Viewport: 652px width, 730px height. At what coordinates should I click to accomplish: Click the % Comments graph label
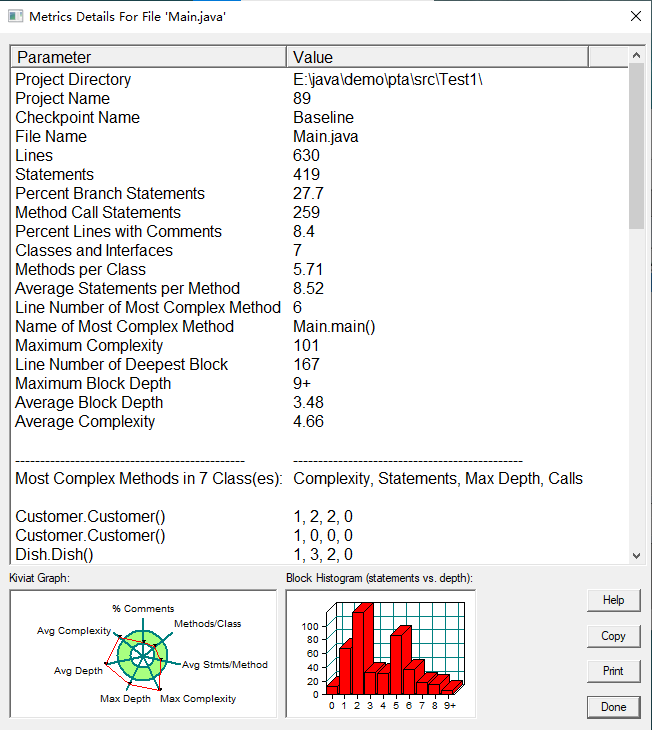[143, 608]
